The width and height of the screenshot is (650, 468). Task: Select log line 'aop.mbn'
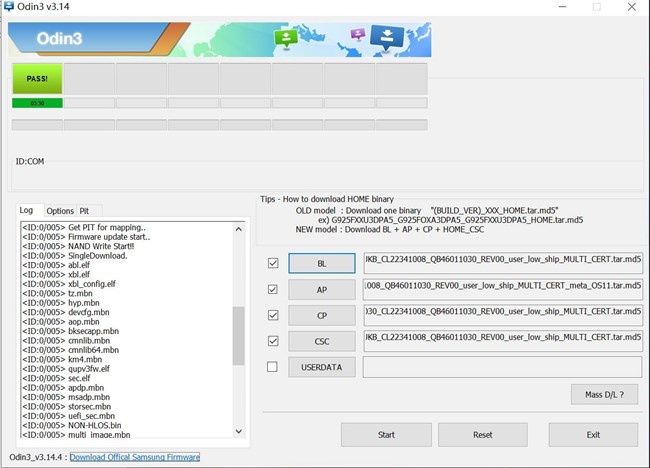point(61,322)
